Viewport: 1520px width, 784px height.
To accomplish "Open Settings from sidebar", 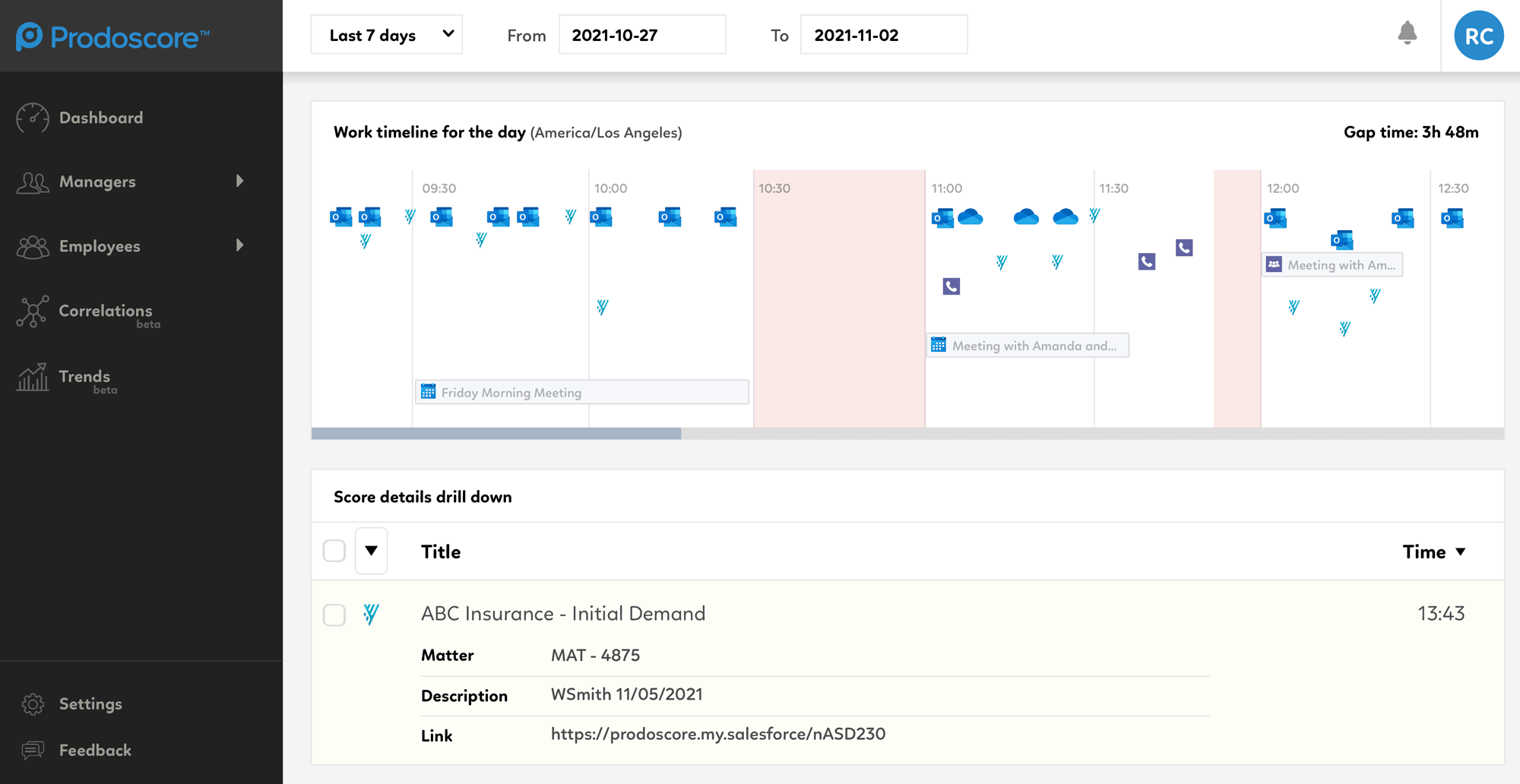I will (90, 704).
